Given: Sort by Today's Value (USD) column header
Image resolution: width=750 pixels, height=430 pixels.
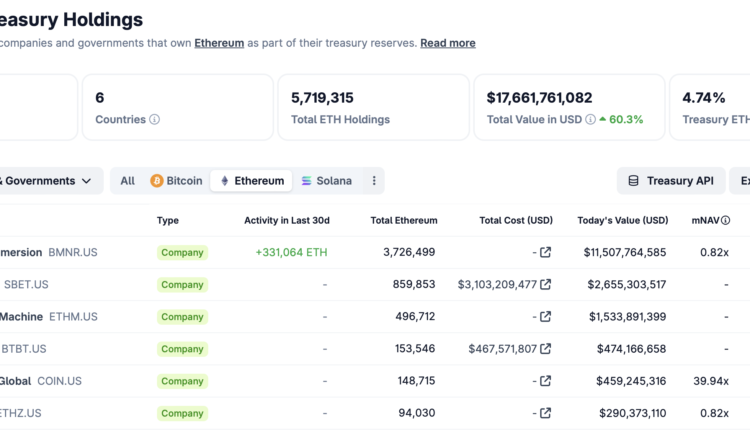Looking at the screenshot, I should point(622,220).
